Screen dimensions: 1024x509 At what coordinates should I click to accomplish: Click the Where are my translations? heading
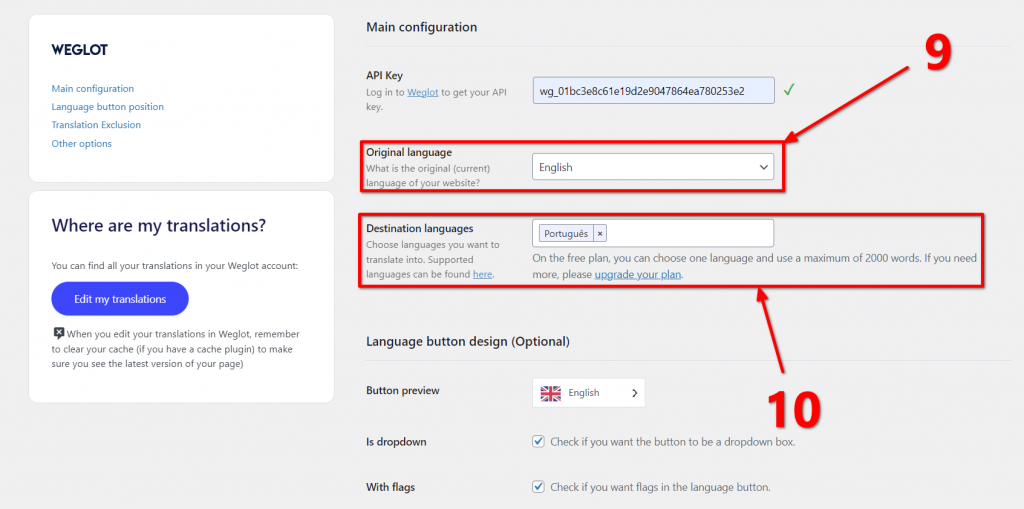159,226
